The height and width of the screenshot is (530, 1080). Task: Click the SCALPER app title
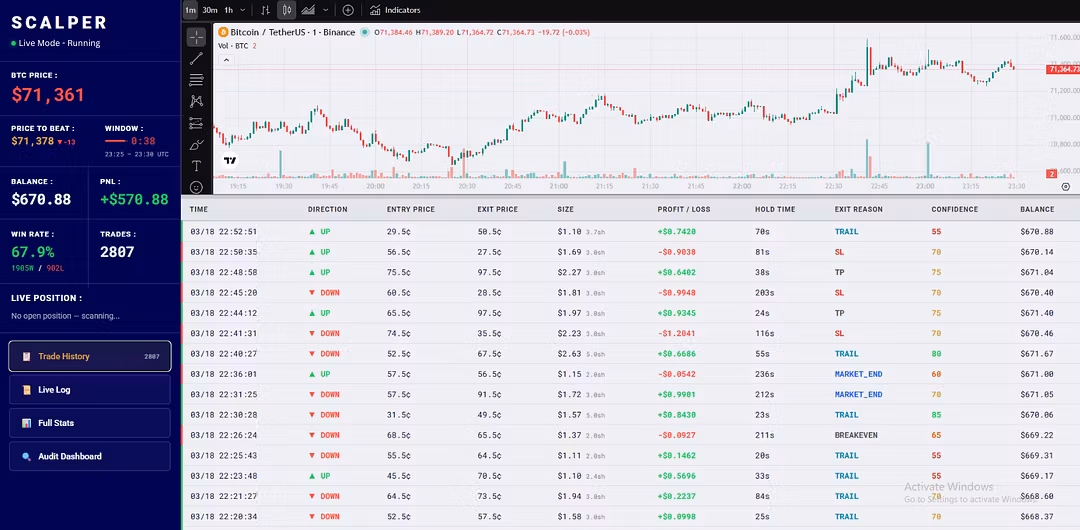click(59, 23)
